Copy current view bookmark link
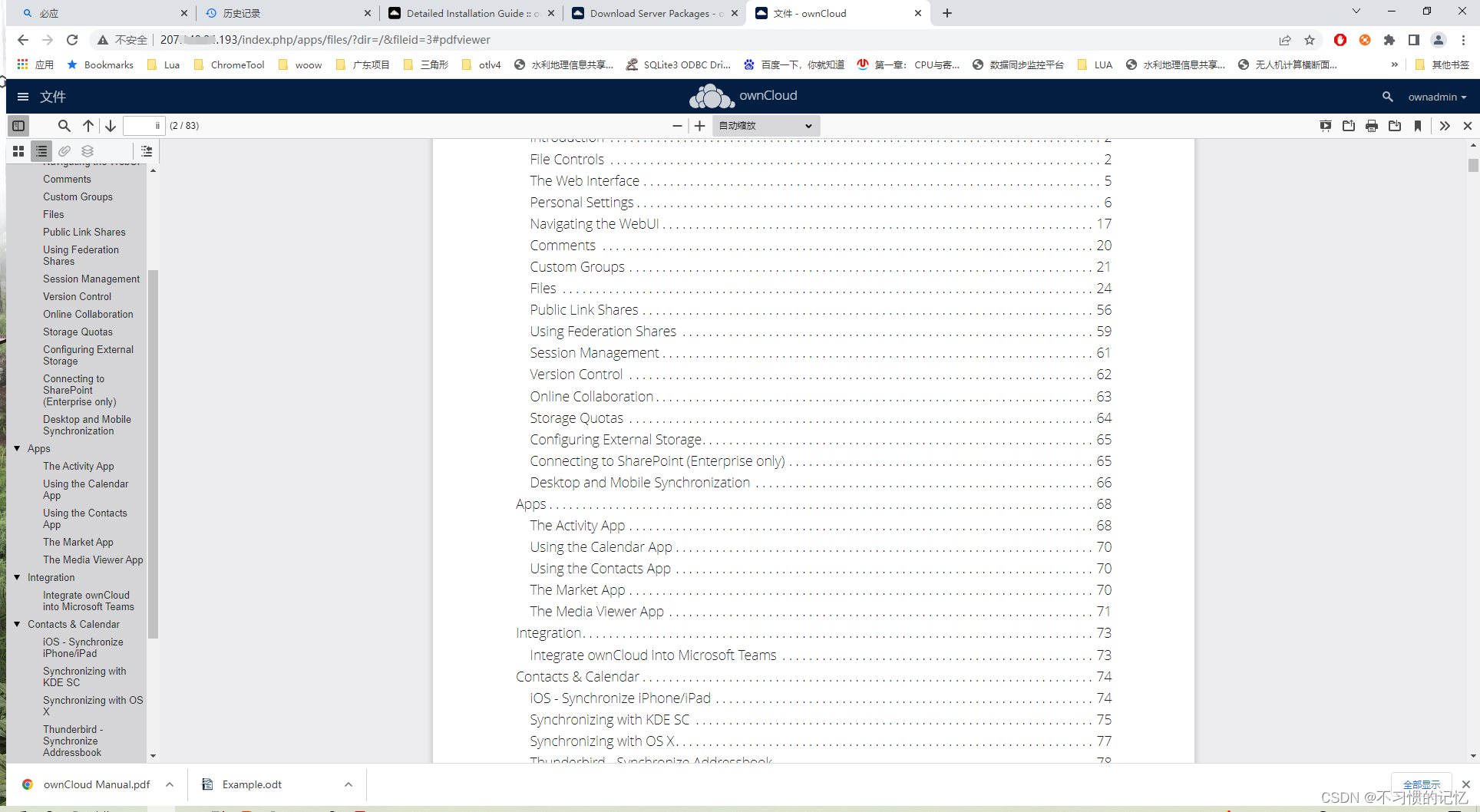1480x812 pixels. click(1418, 126)
